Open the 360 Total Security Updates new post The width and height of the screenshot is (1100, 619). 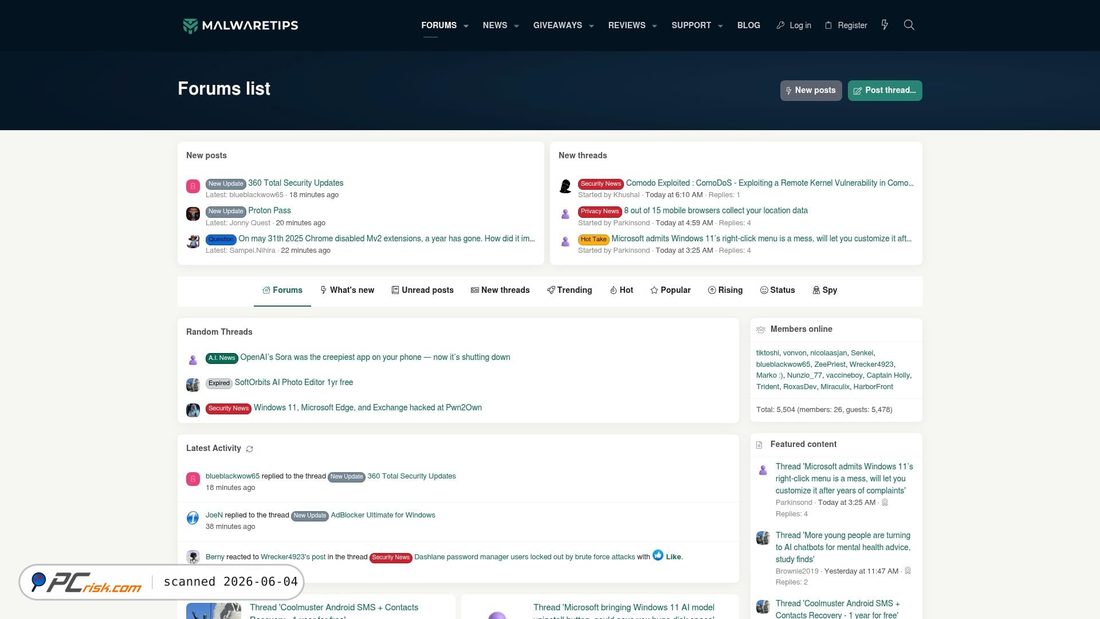click(295, 183)
